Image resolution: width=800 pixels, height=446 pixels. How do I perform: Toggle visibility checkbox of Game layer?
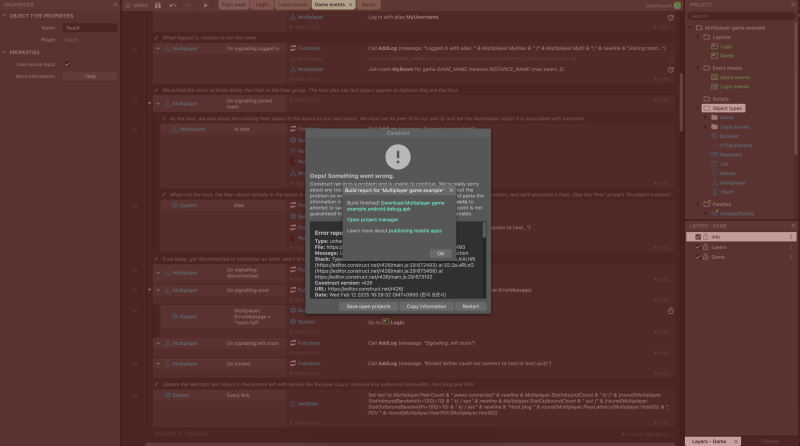tap(697, 257)
